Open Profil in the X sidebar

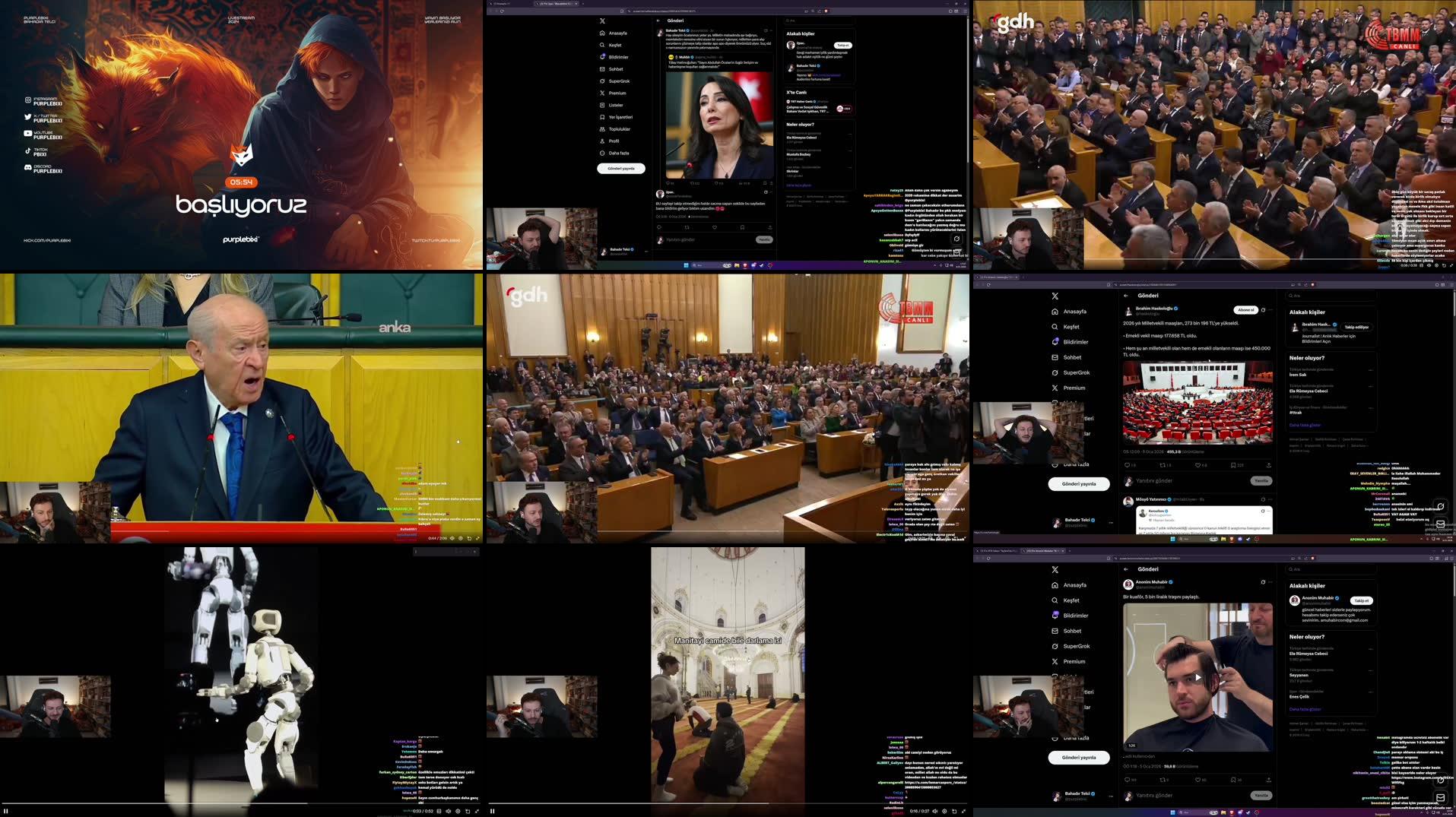coord(614,141)
